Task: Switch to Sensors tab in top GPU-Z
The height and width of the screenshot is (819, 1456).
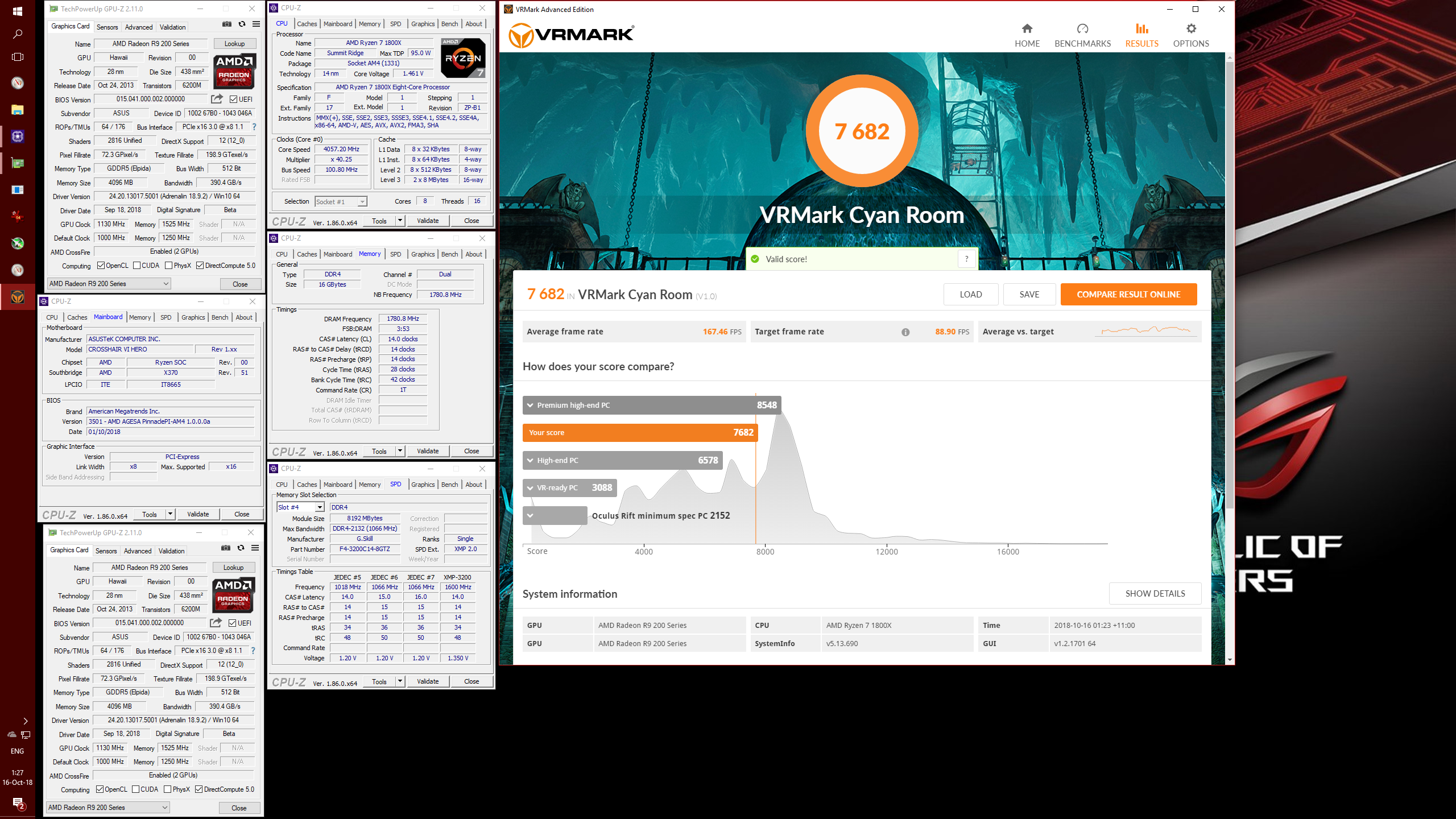Action: [107, 27]
